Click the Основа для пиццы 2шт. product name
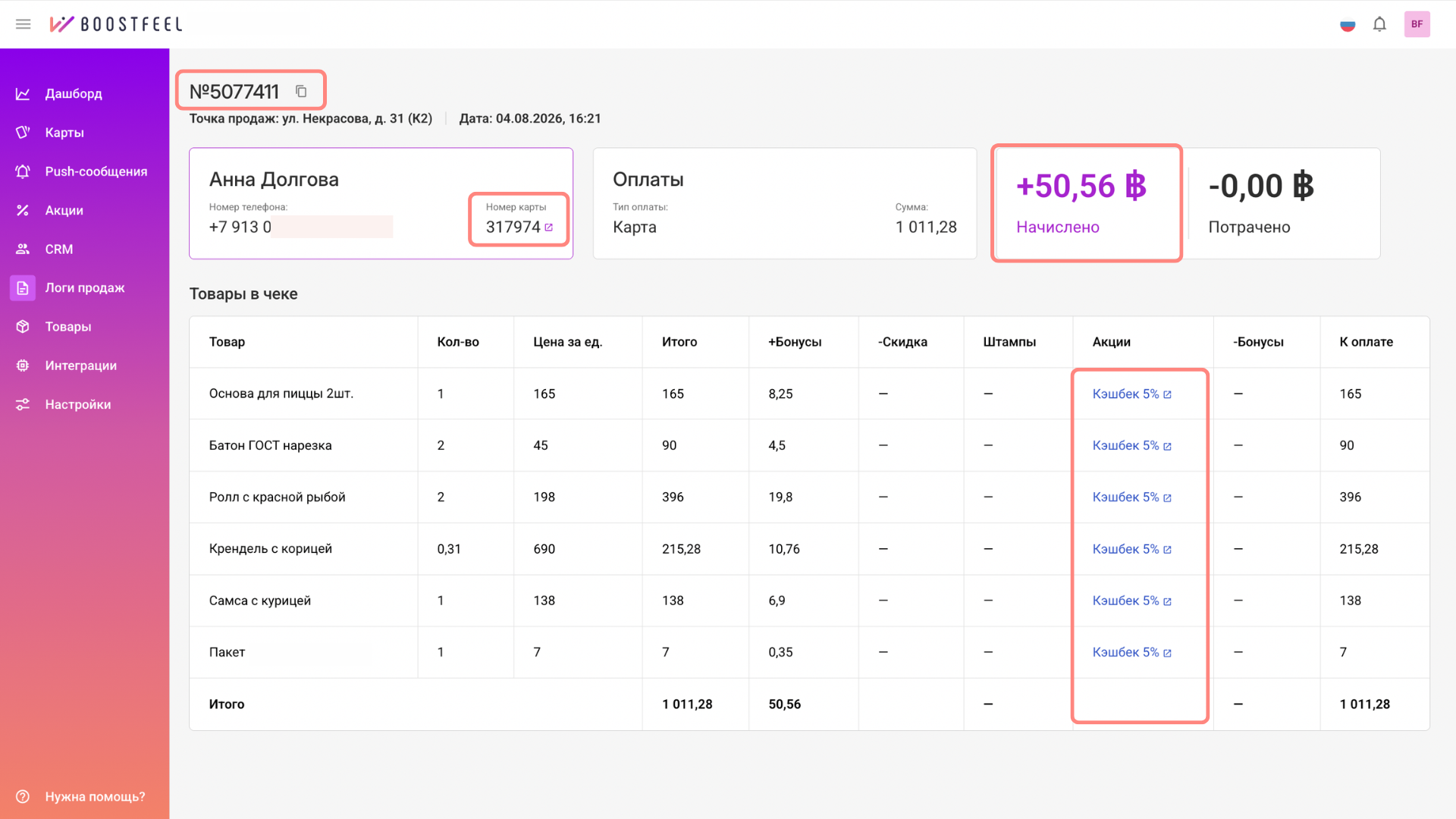 (281, 394)
